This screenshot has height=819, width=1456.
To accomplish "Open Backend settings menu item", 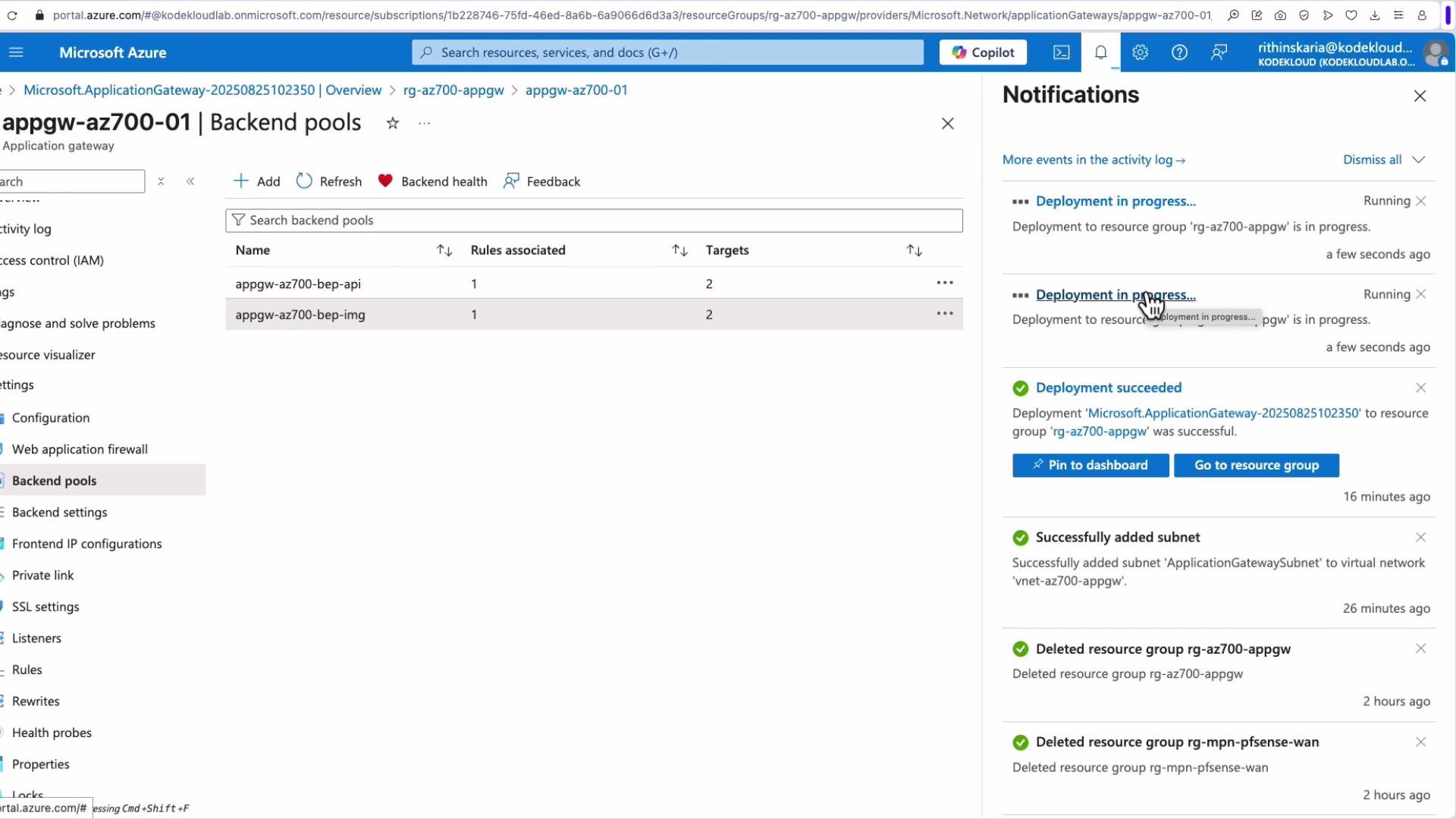I will click(x=59, y=512).
